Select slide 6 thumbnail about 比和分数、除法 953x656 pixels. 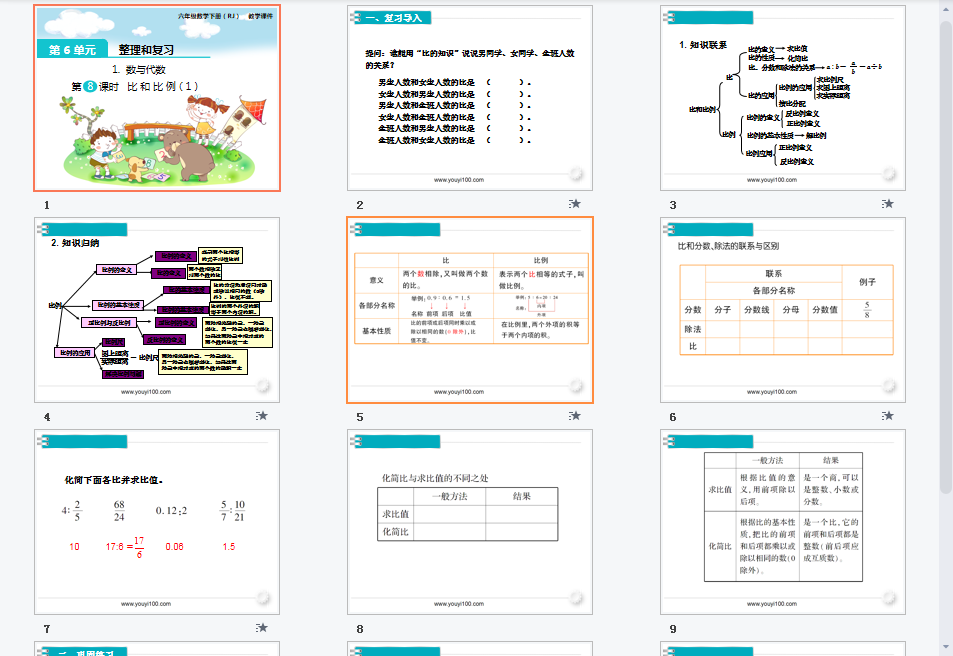783,310
